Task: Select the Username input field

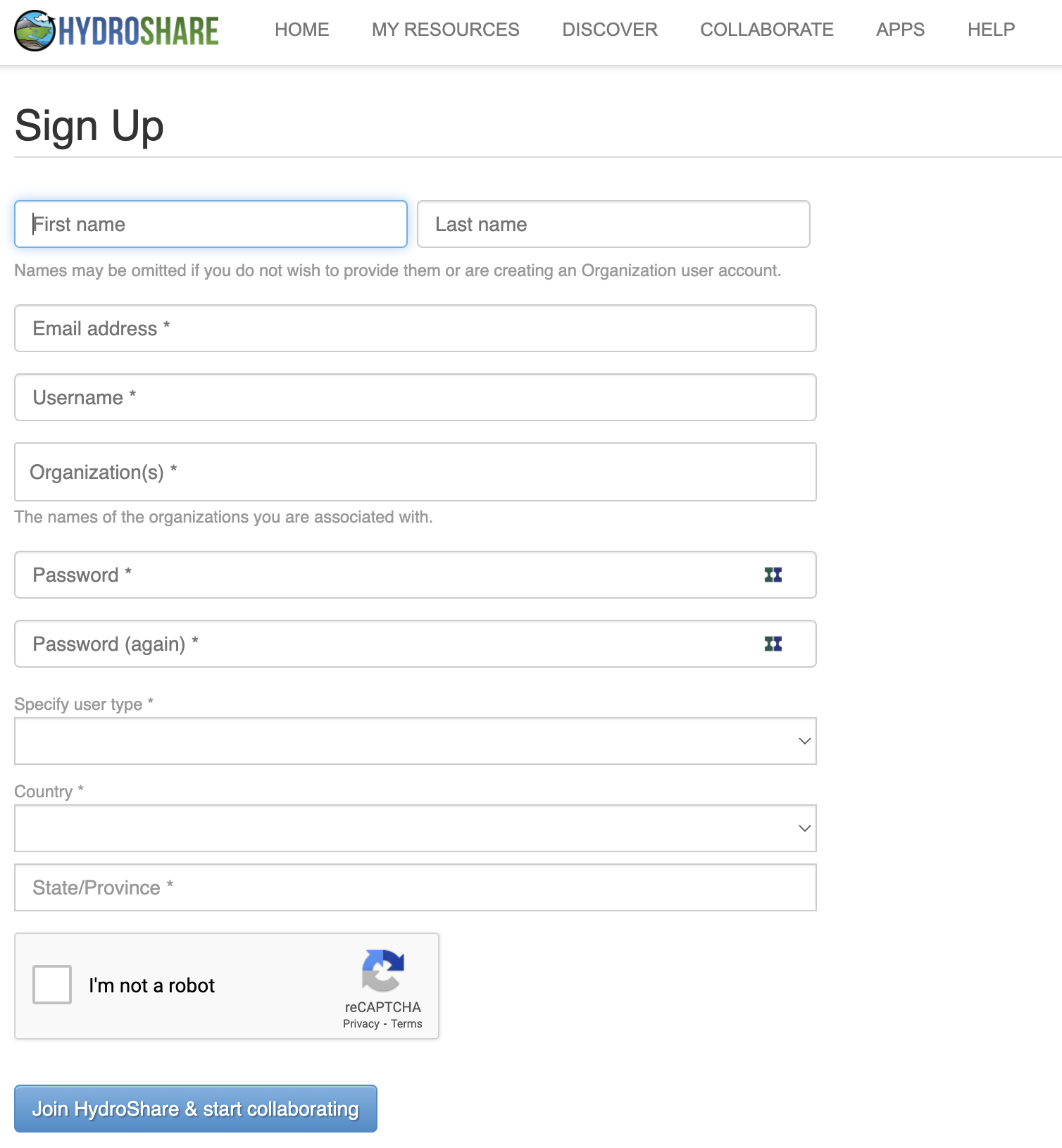Action: click(x=415, y=397)
